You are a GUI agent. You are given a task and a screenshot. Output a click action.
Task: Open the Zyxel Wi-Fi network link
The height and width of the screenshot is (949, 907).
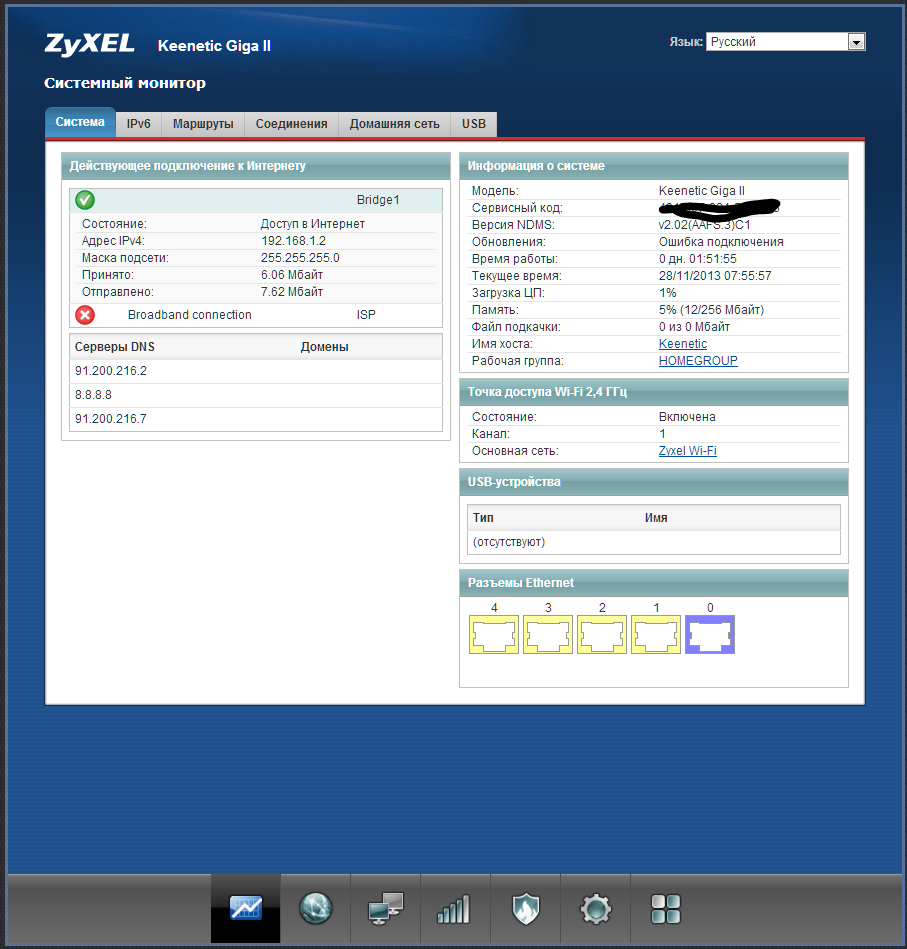[687, 451]
